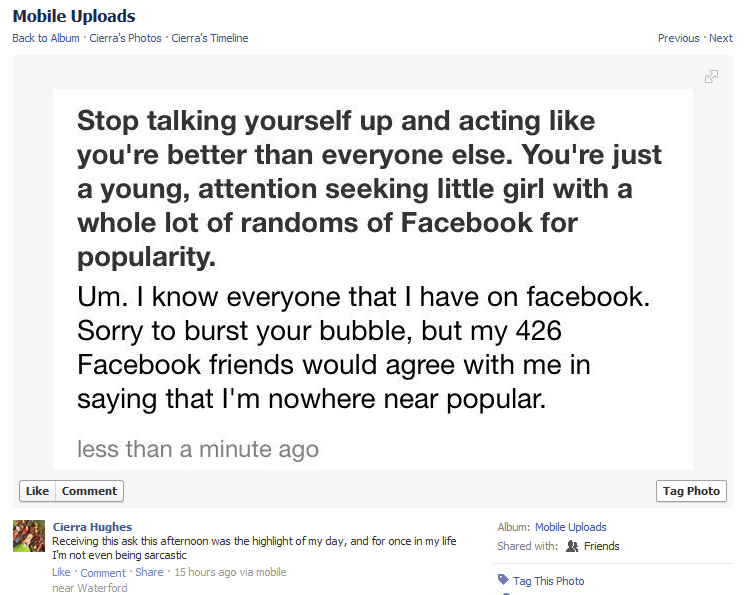Open Cierra's Photos link

click(124, 38)
